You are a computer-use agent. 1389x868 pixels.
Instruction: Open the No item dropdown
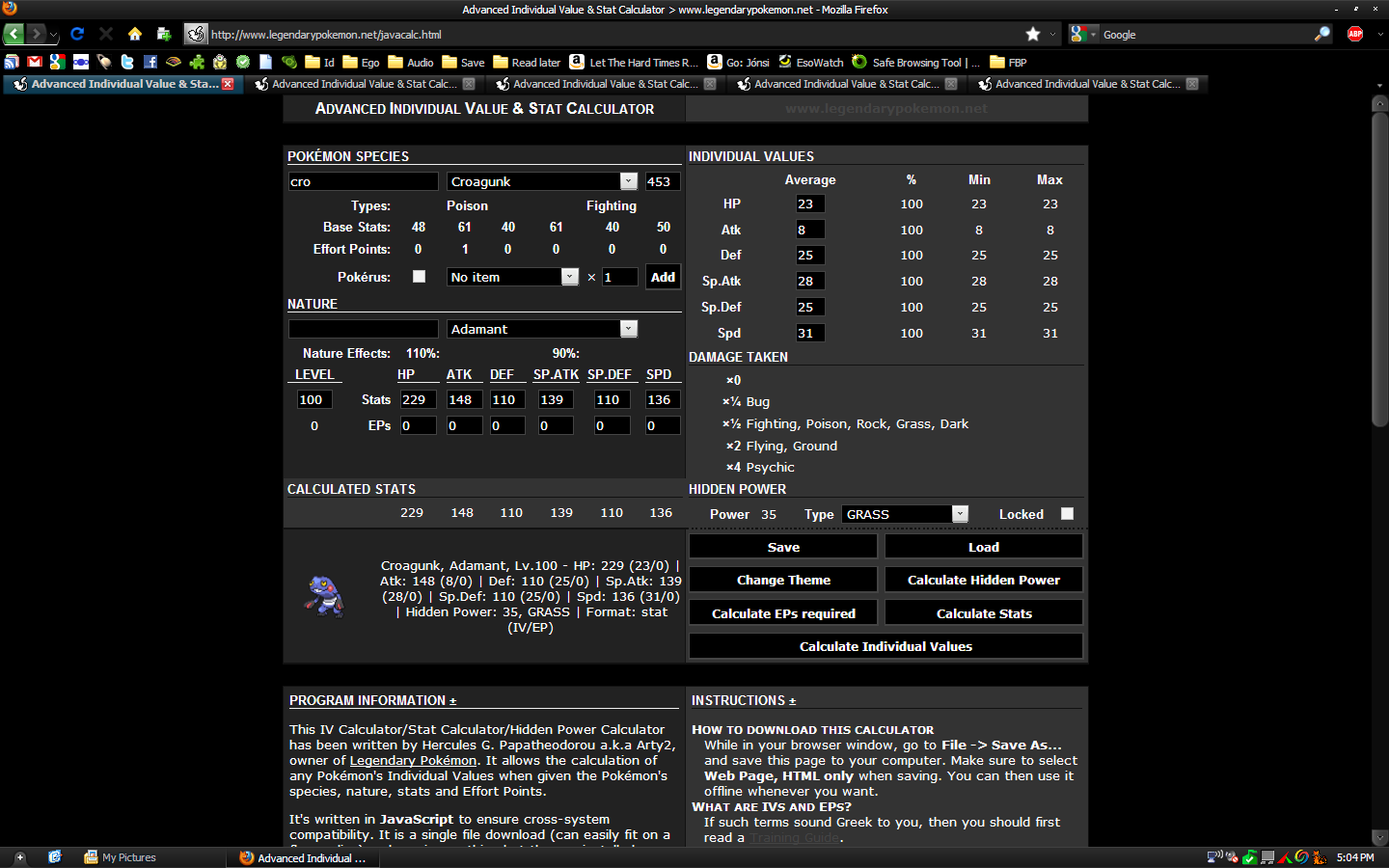pos(513,277)
